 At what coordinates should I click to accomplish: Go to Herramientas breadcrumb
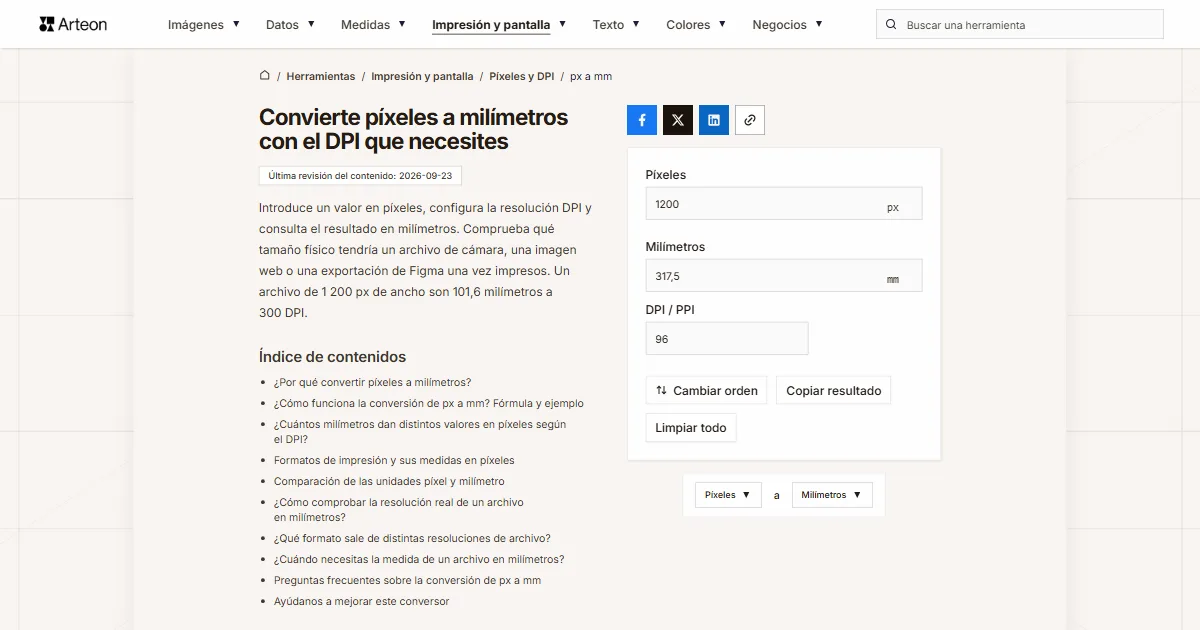[x=321, y=76]
